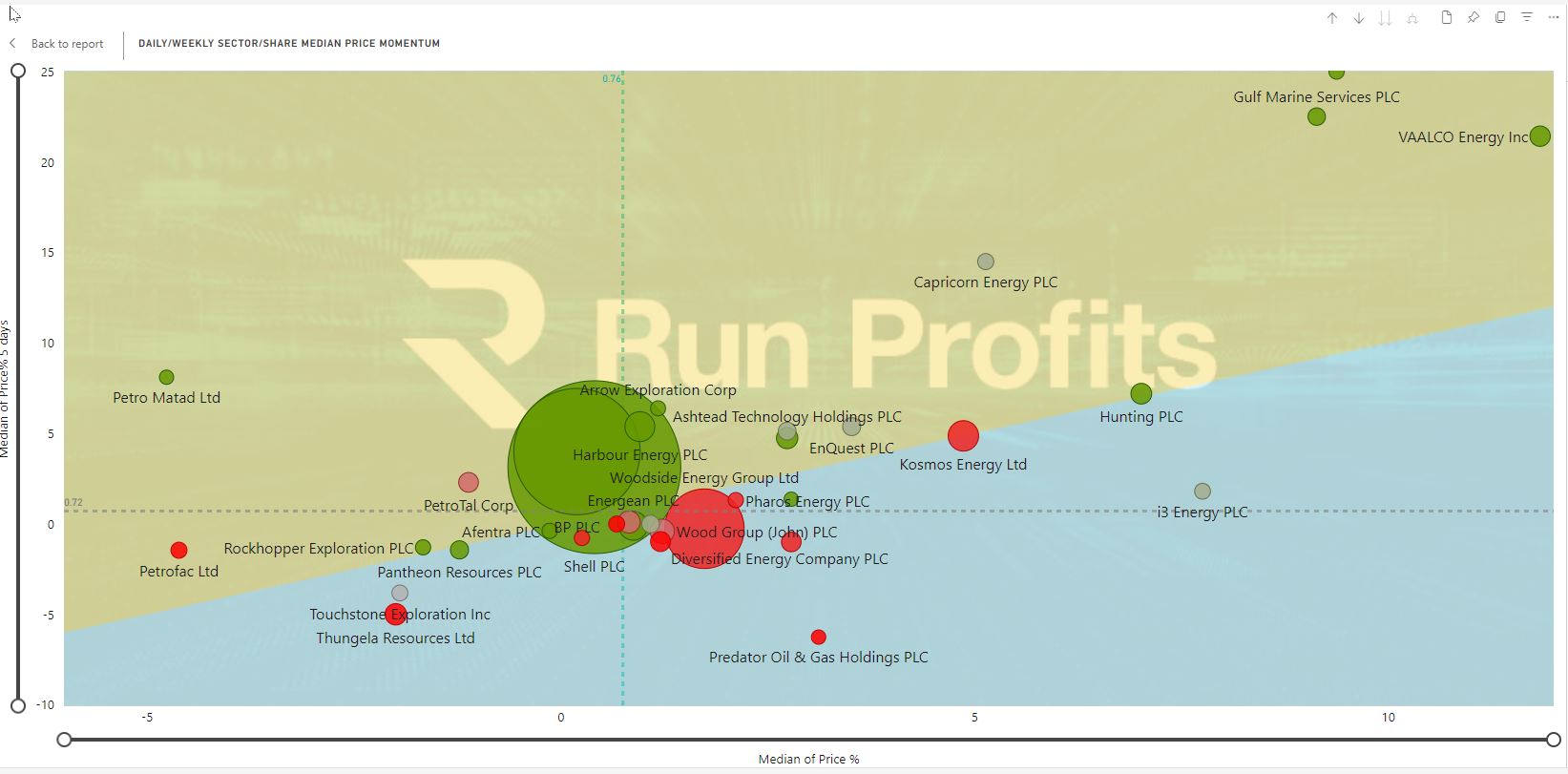Select the VAALCO Energy Inc bubble
This screenshot has height=774, width=1568.
(x=1539, y=136)
